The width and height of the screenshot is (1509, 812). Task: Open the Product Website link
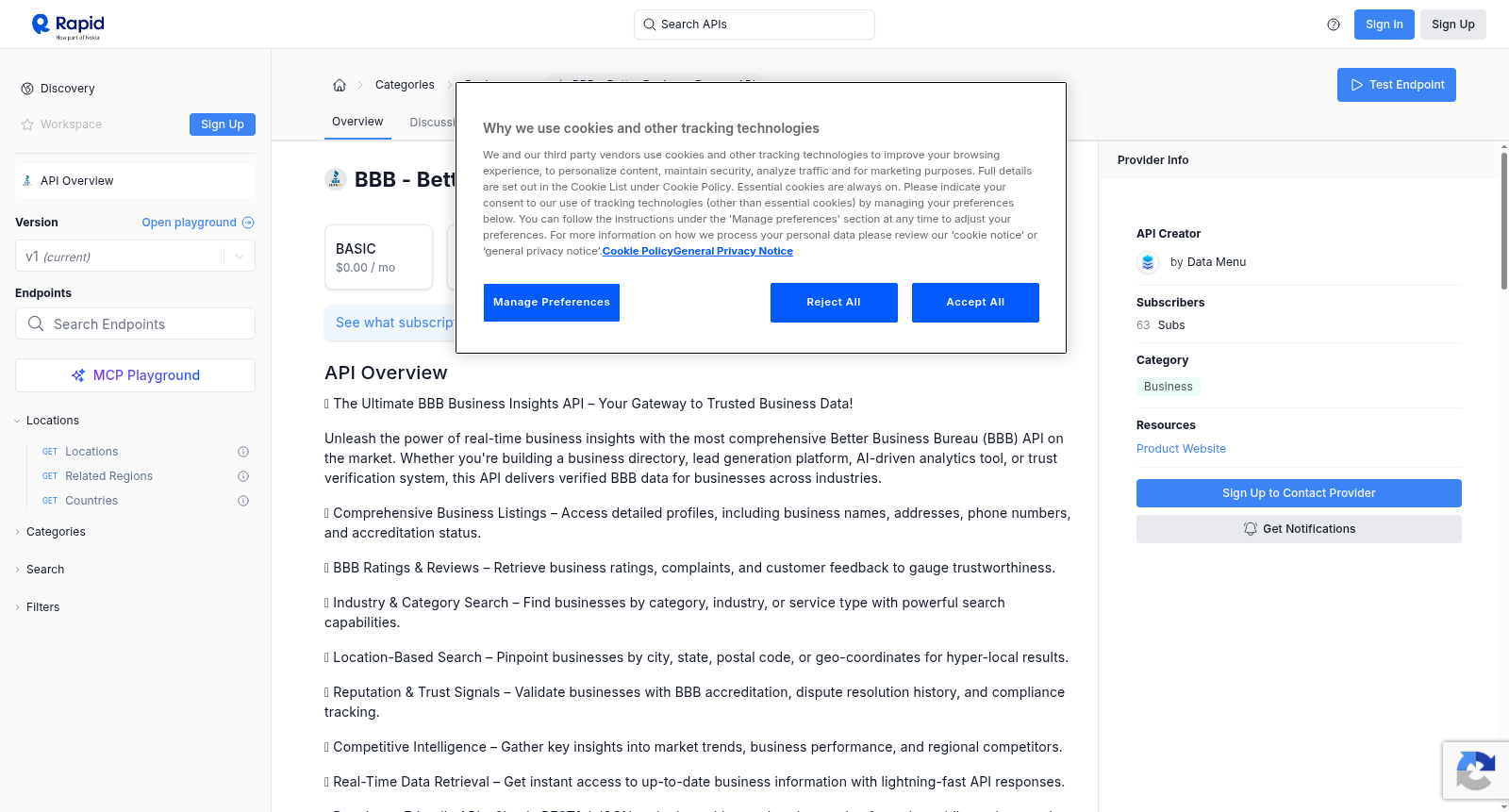coord(1181,449)
